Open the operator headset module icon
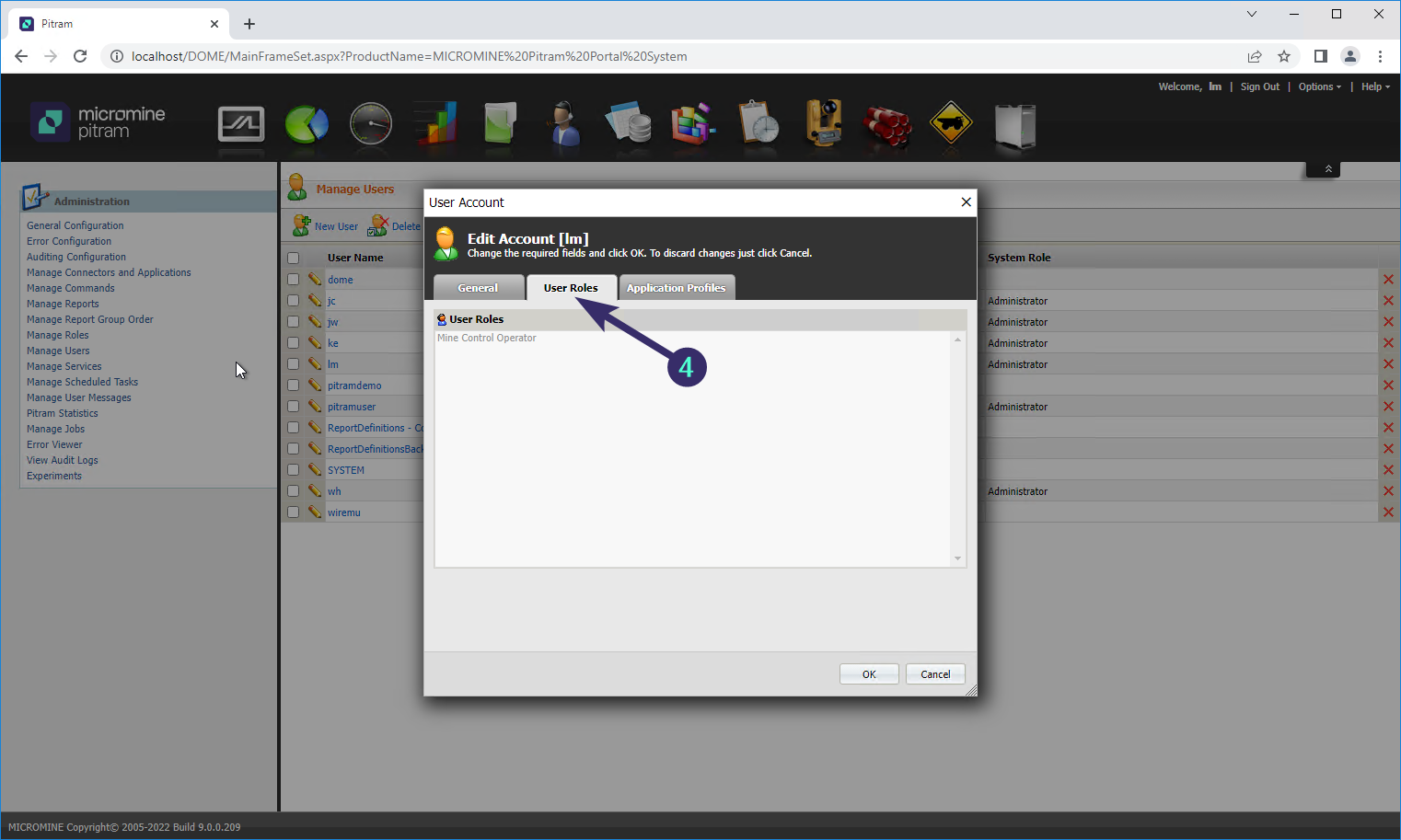Screen dimensions: 1401x840 point(564,123)
